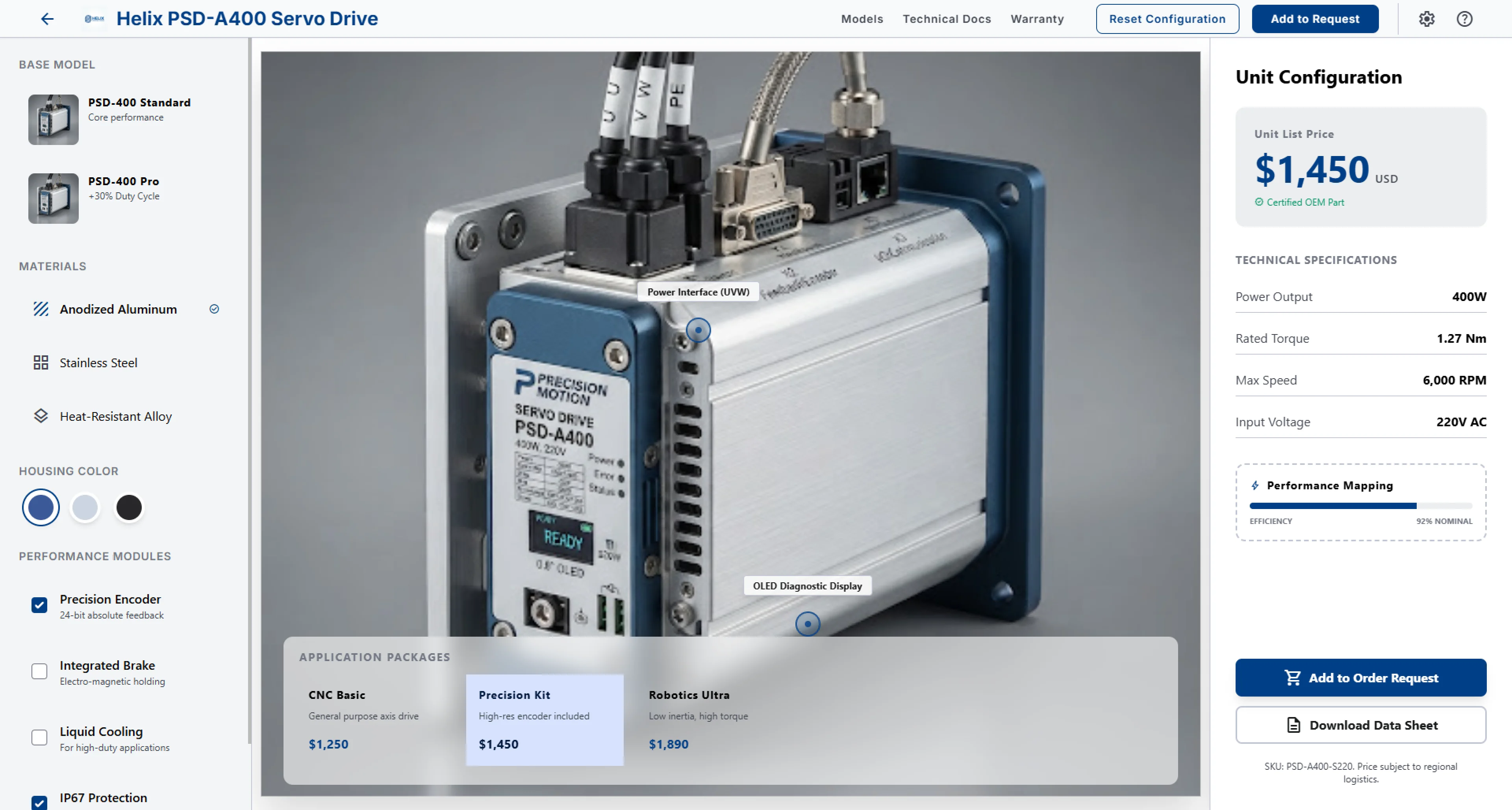This screenshot has width=1512, height=810.
Task: Select the PSD-400 Standard thumbnail
Action: pos(54,119)
